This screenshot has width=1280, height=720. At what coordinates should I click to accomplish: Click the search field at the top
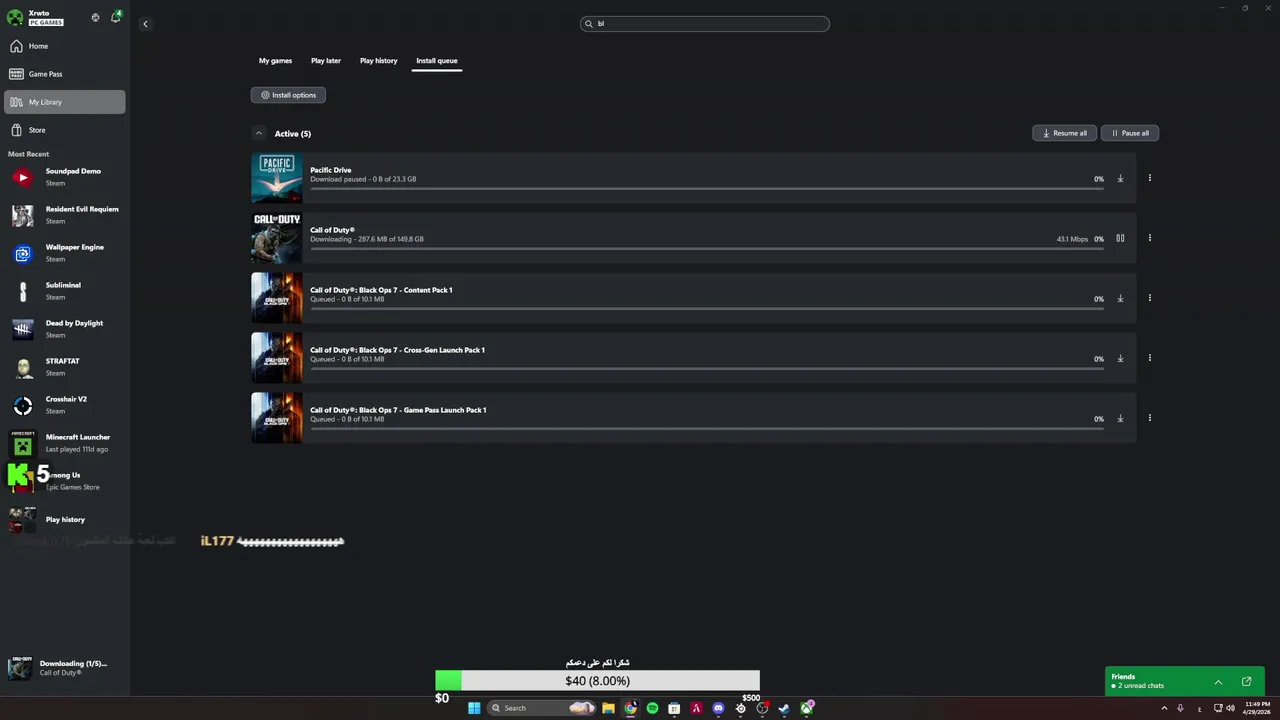tap(705, 24)
